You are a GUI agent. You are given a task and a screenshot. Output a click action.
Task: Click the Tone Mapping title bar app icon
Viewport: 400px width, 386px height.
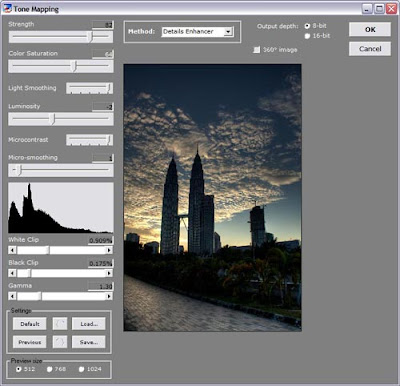click(7, 9)
